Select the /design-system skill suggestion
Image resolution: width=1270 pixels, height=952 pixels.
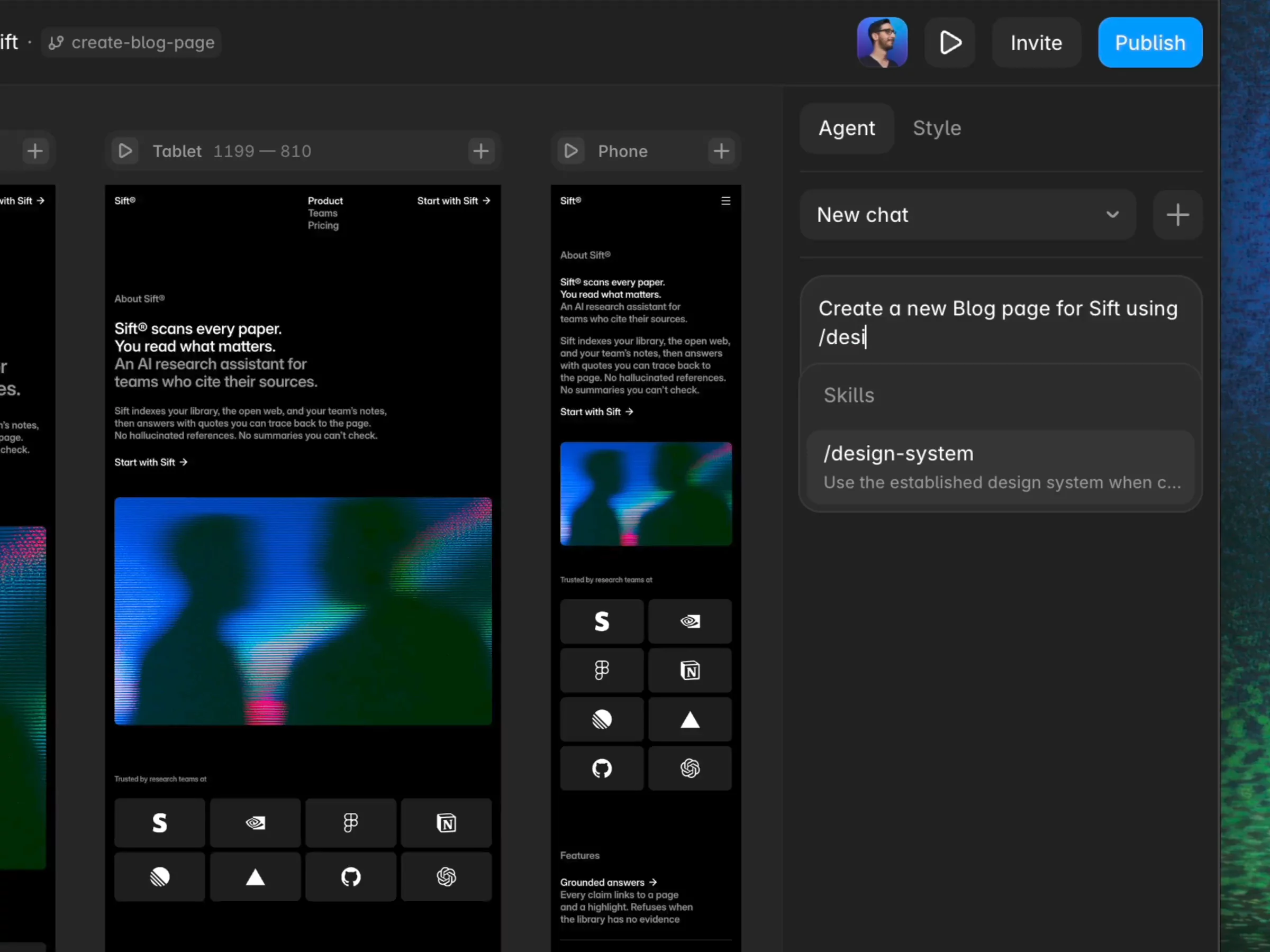tap(1001, 467)
